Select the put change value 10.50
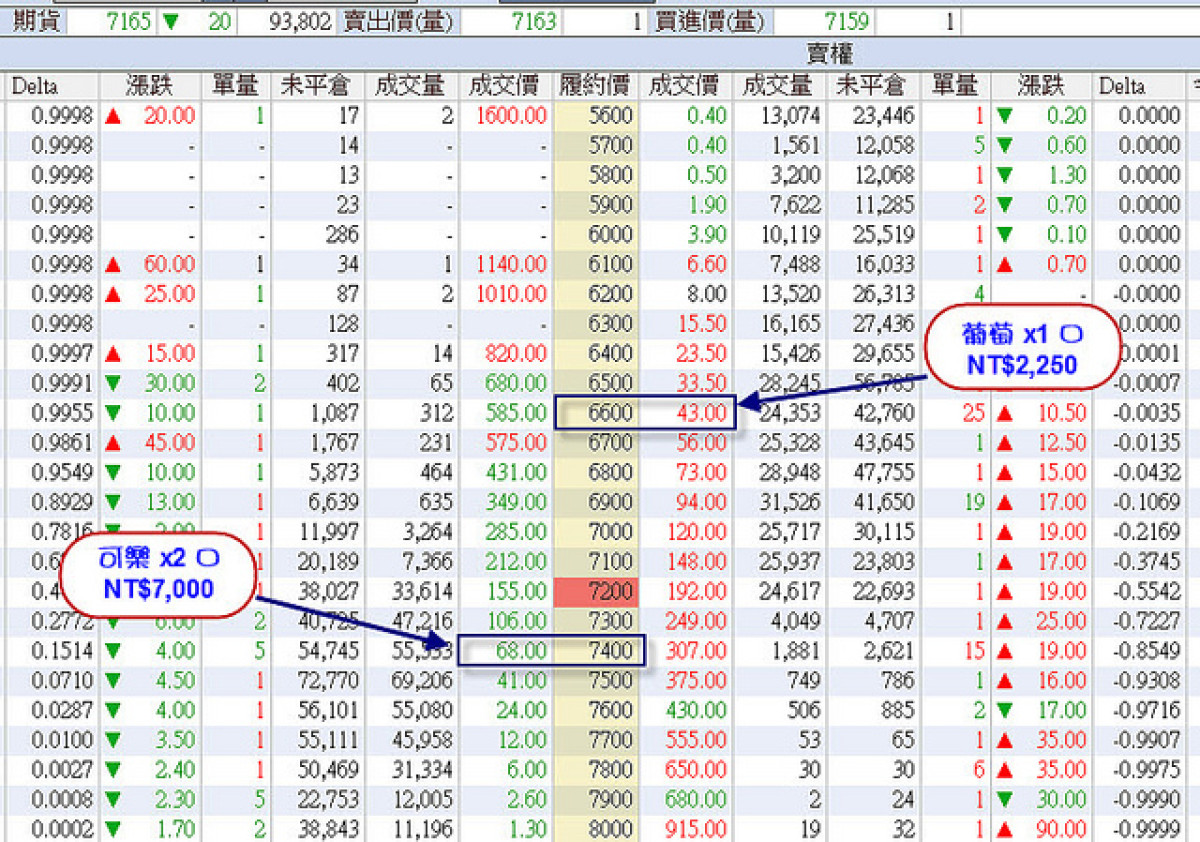Screen dimensions: 1200x842 click(x=1062, y=413)
